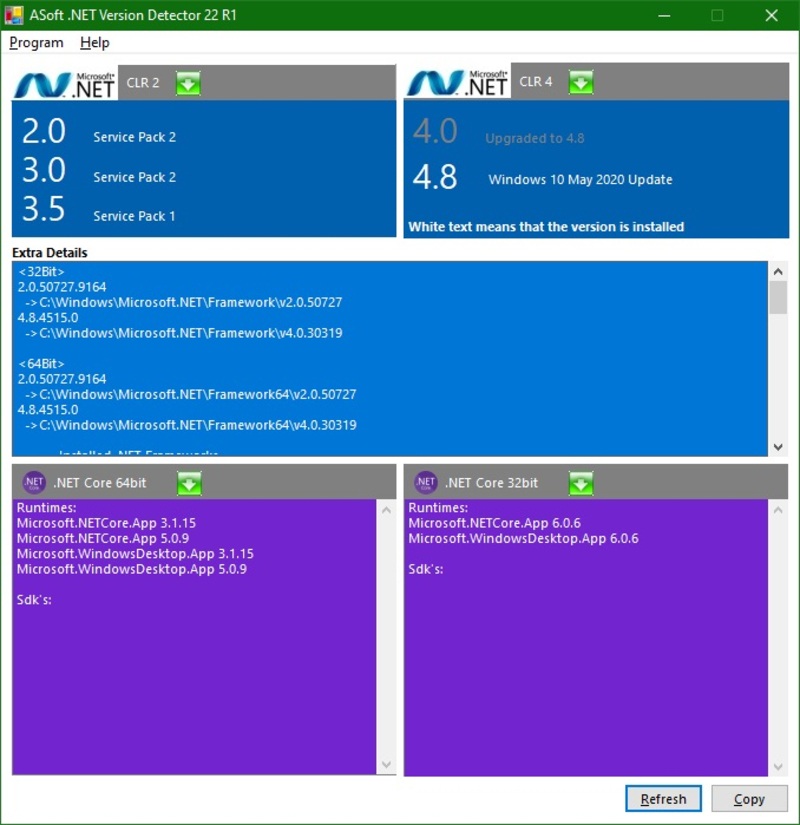Click the ASoft app icon in title bar
The image size is (800, 825).
(16, 15)
